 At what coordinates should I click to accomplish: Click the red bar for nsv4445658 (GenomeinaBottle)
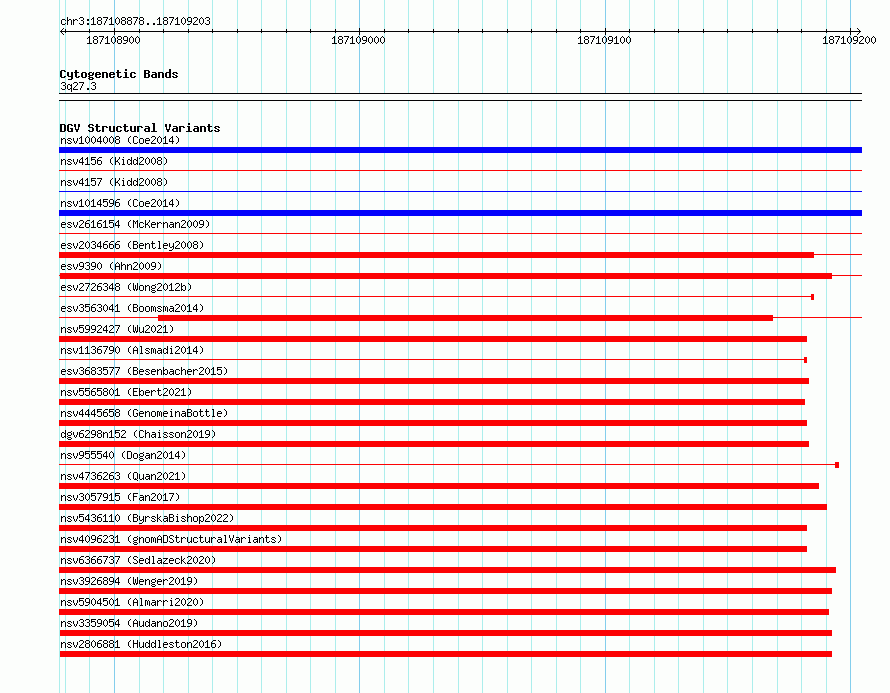(433, 423)
